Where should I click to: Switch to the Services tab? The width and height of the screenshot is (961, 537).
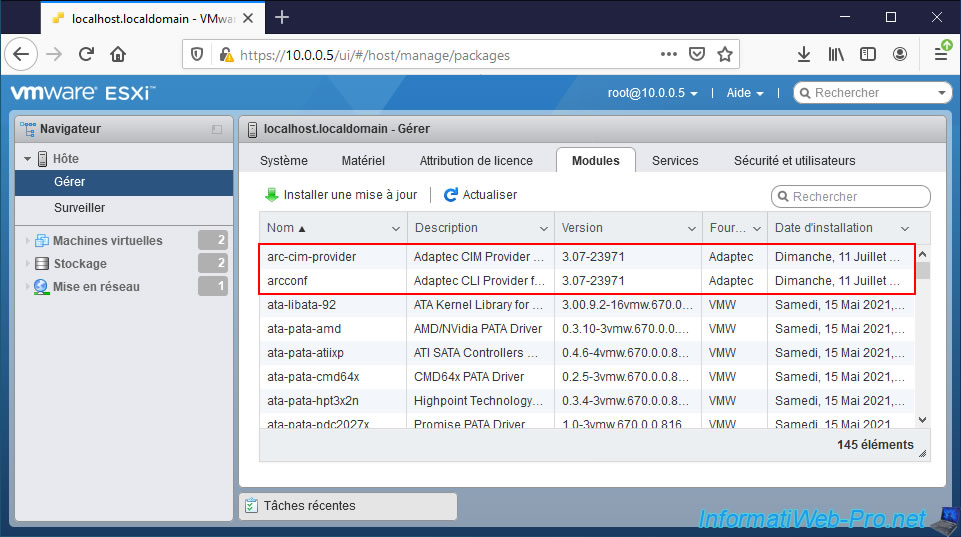click(675, 160)
